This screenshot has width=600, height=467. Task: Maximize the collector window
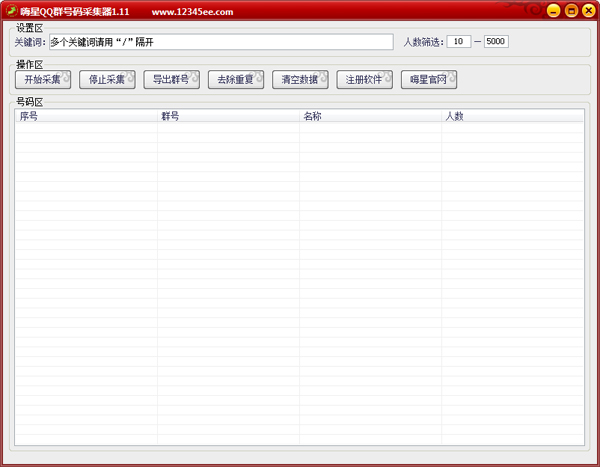571,11
